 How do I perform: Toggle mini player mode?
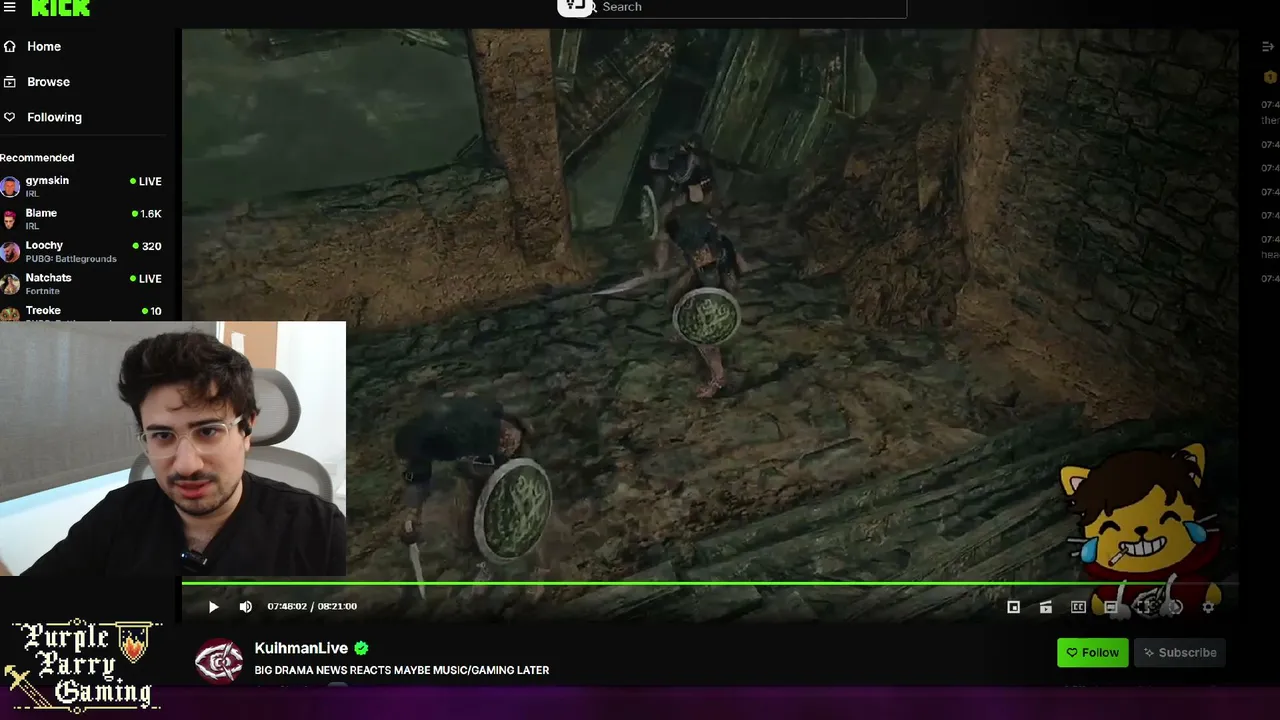(x=1013, y=607)
